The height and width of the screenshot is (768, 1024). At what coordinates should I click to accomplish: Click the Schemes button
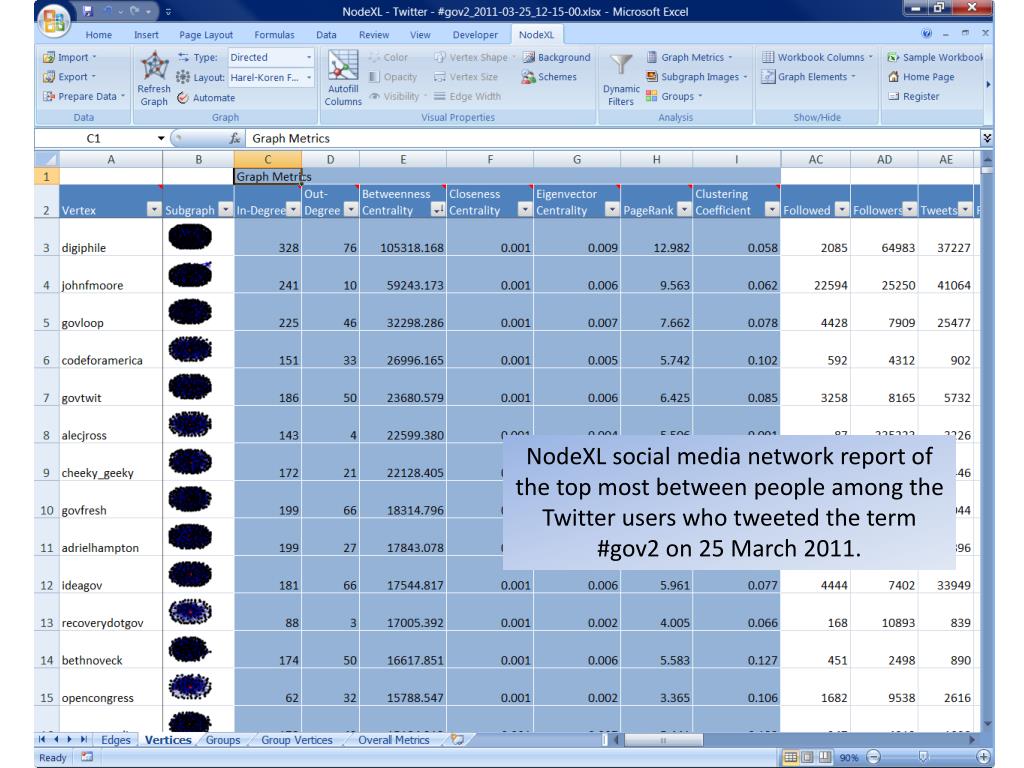[x=549, y=77]
